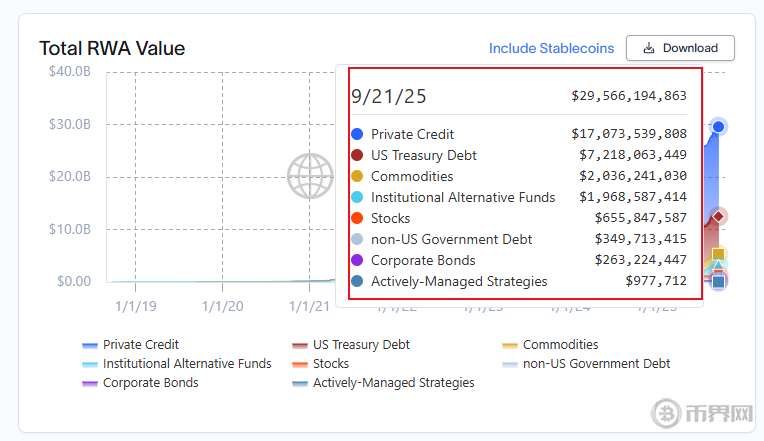Screen dimensions: 764x441
Task: Click the download arrow icon
Action: pos(649,48)
